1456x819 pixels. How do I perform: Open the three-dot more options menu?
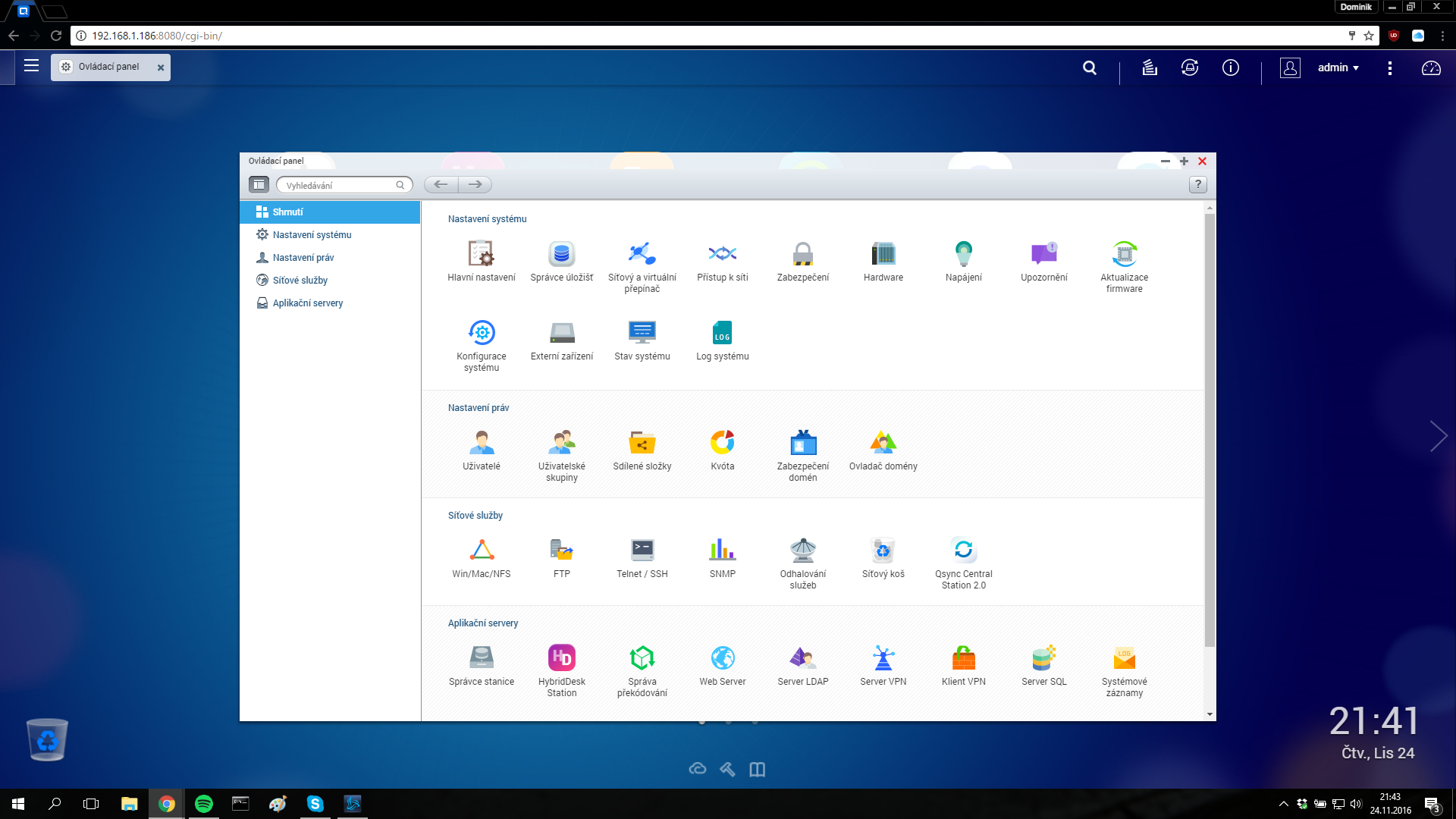point(1389,68)
